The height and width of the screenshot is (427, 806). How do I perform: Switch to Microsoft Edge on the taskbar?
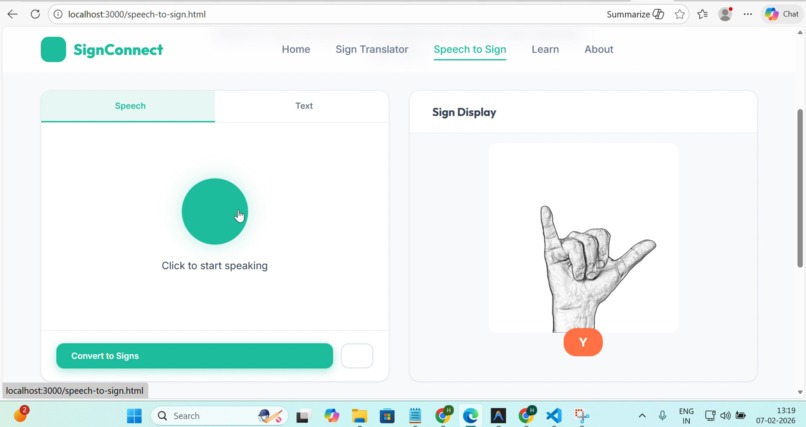pyautogui.click(x=470, y=416)
